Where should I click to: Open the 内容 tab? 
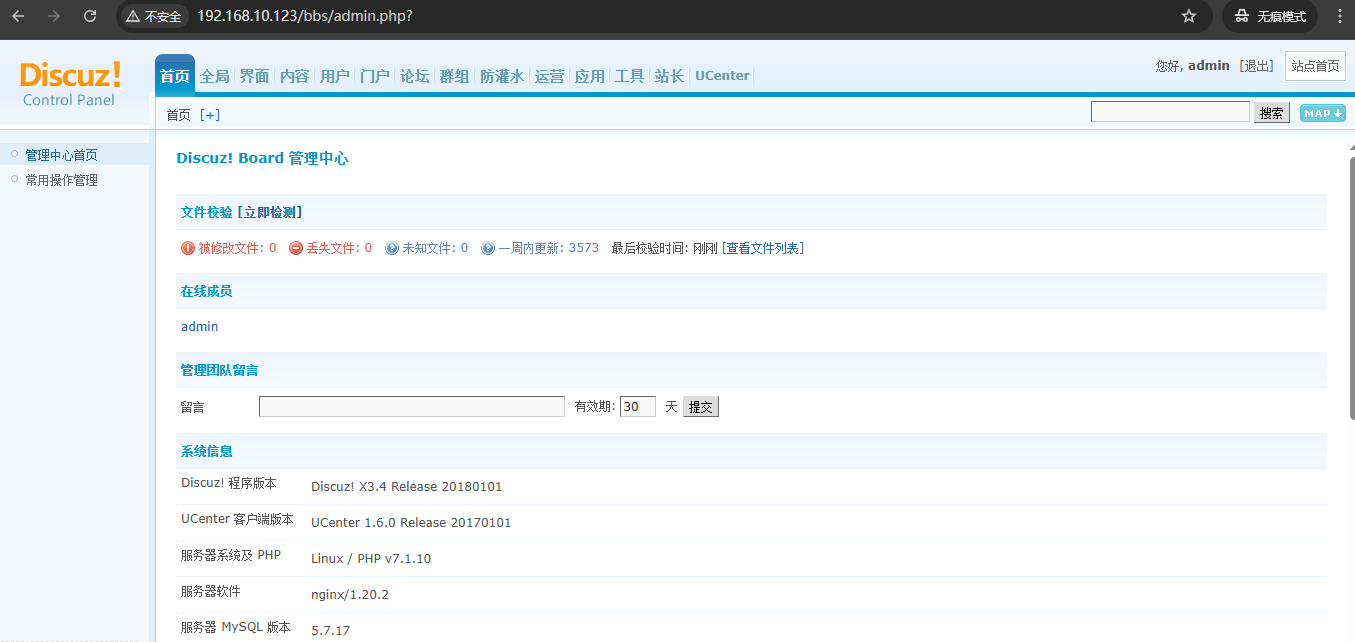295,76
